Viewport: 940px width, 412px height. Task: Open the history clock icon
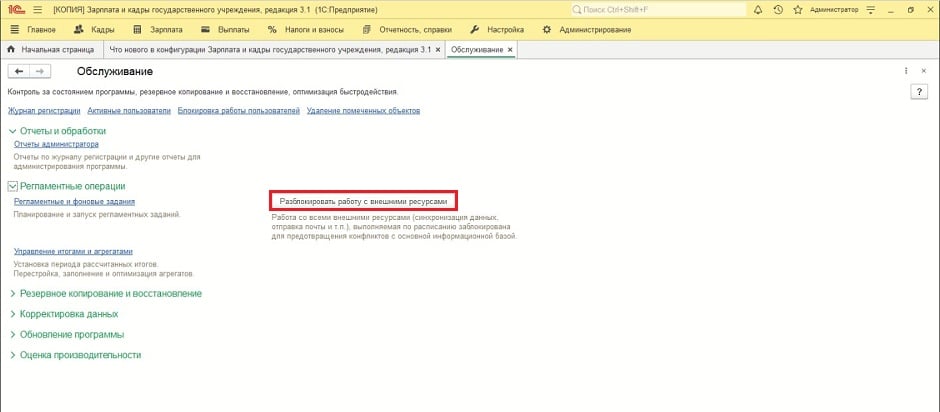[x=778, y=10]
